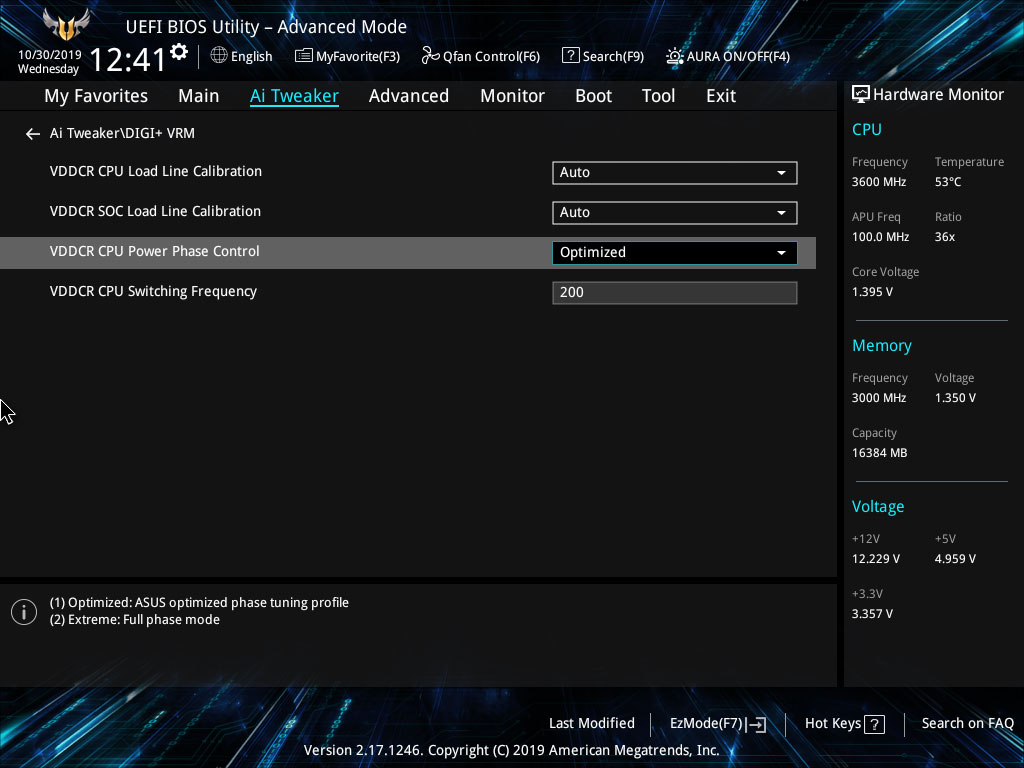Click the Search(F9) question icon
Viewport: 1024px width, 768px height.
570,56
